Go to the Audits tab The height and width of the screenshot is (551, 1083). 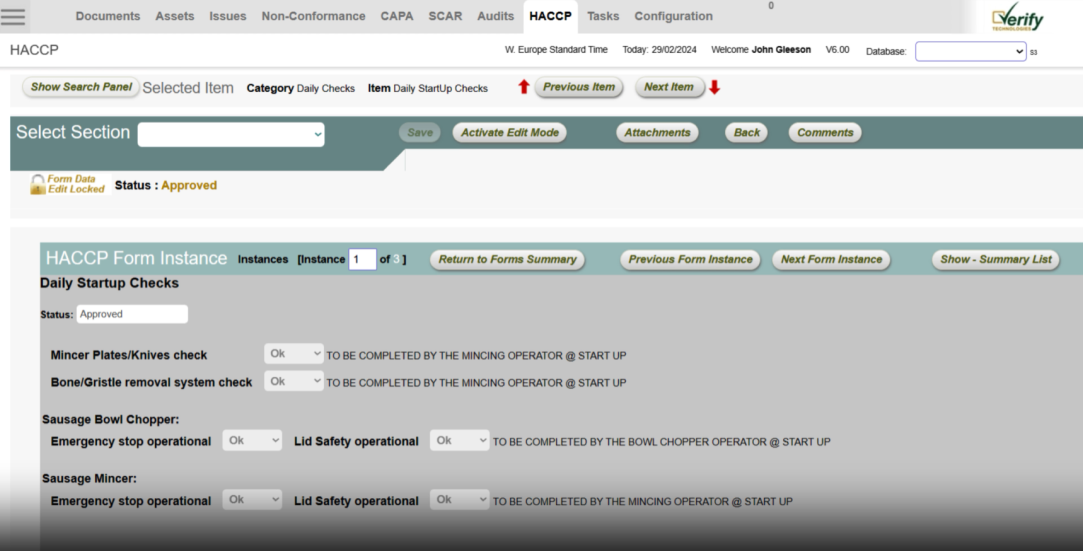495,16
